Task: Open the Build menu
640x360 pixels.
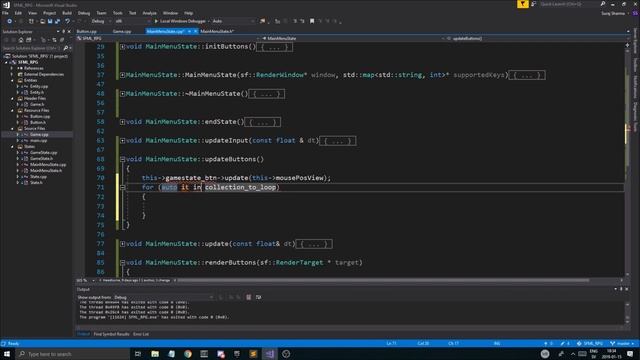Action: [67, 13]
